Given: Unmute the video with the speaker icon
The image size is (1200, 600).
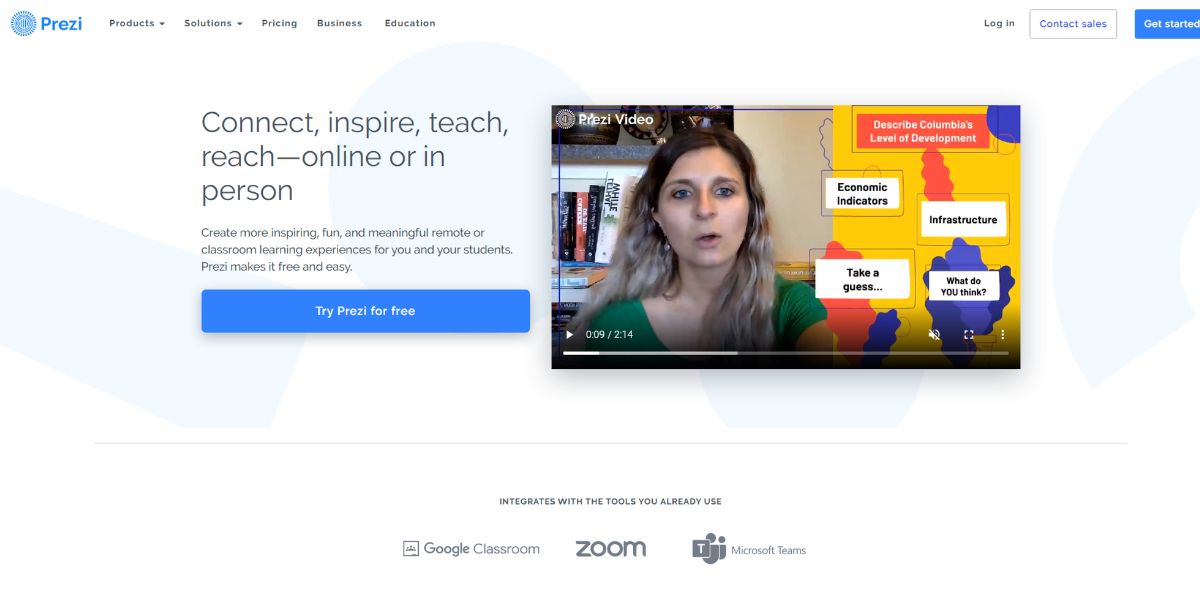Looking at the screenshot, I should pyautogui.click(x=934, y=335).
